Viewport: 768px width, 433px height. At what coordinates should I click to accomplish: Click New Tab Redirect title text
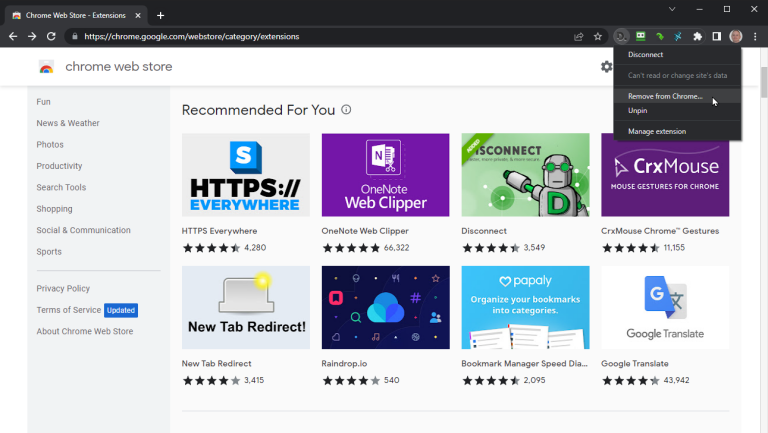pyautogui.click(x=216, y=363)
